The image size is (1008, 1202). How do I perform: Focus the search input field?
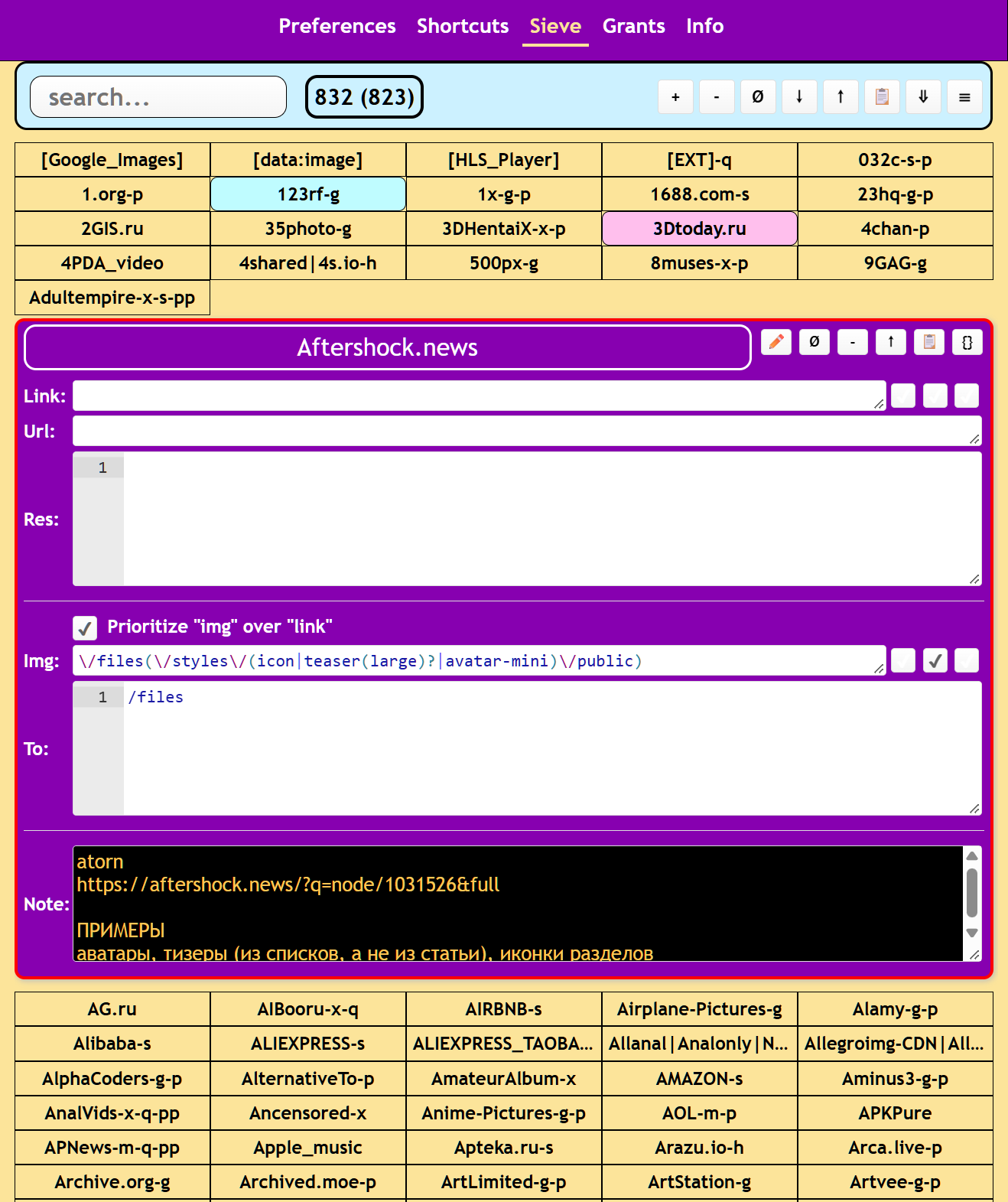point(158,97)
